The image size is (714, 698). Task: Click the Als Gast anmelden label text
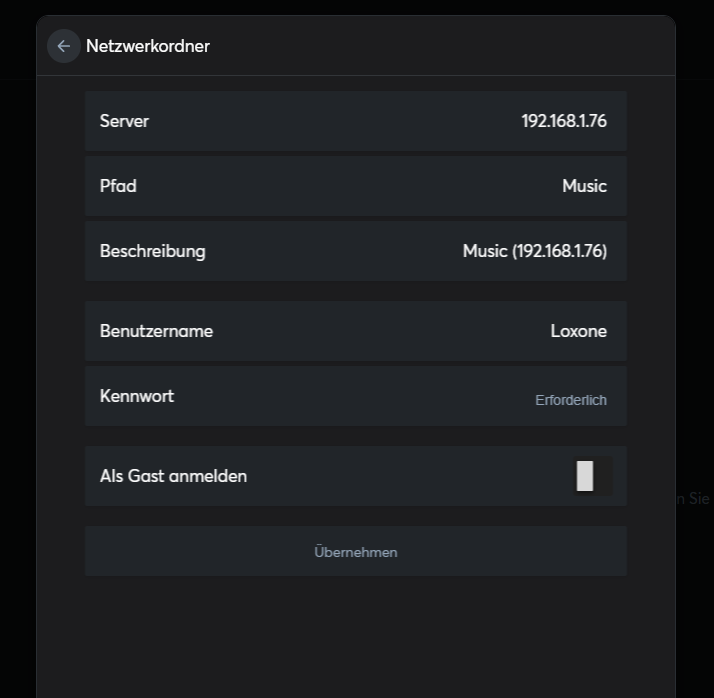point(173,476)
